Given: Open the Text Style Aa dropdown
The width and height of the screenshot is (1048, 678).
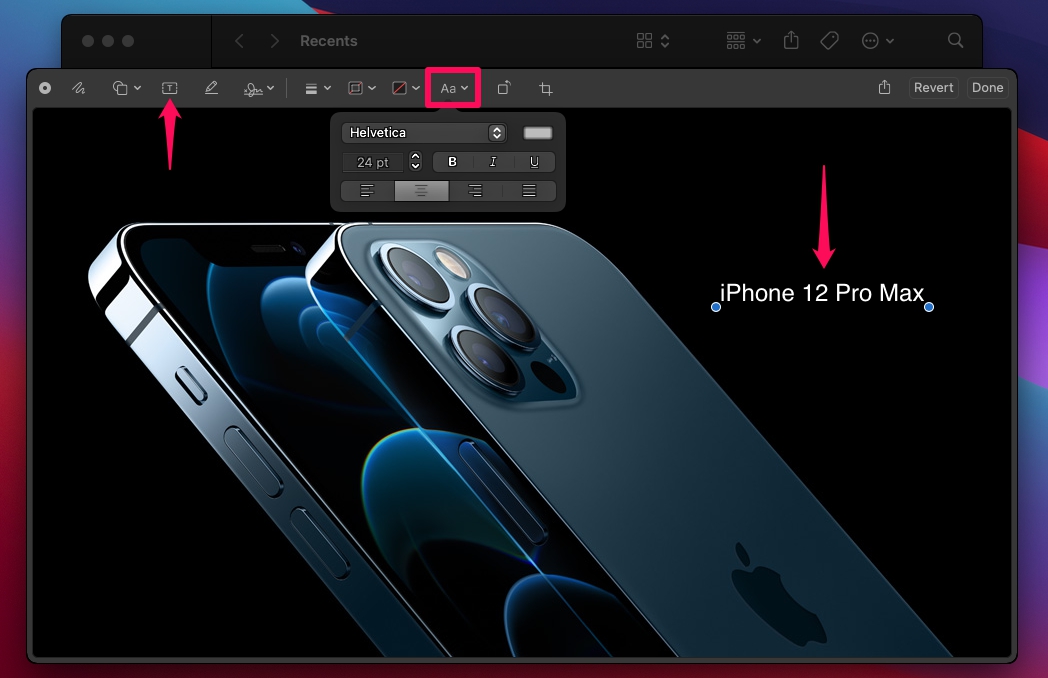Looking at the screenshot, I should pyautogui.click(x=452, y=88).
